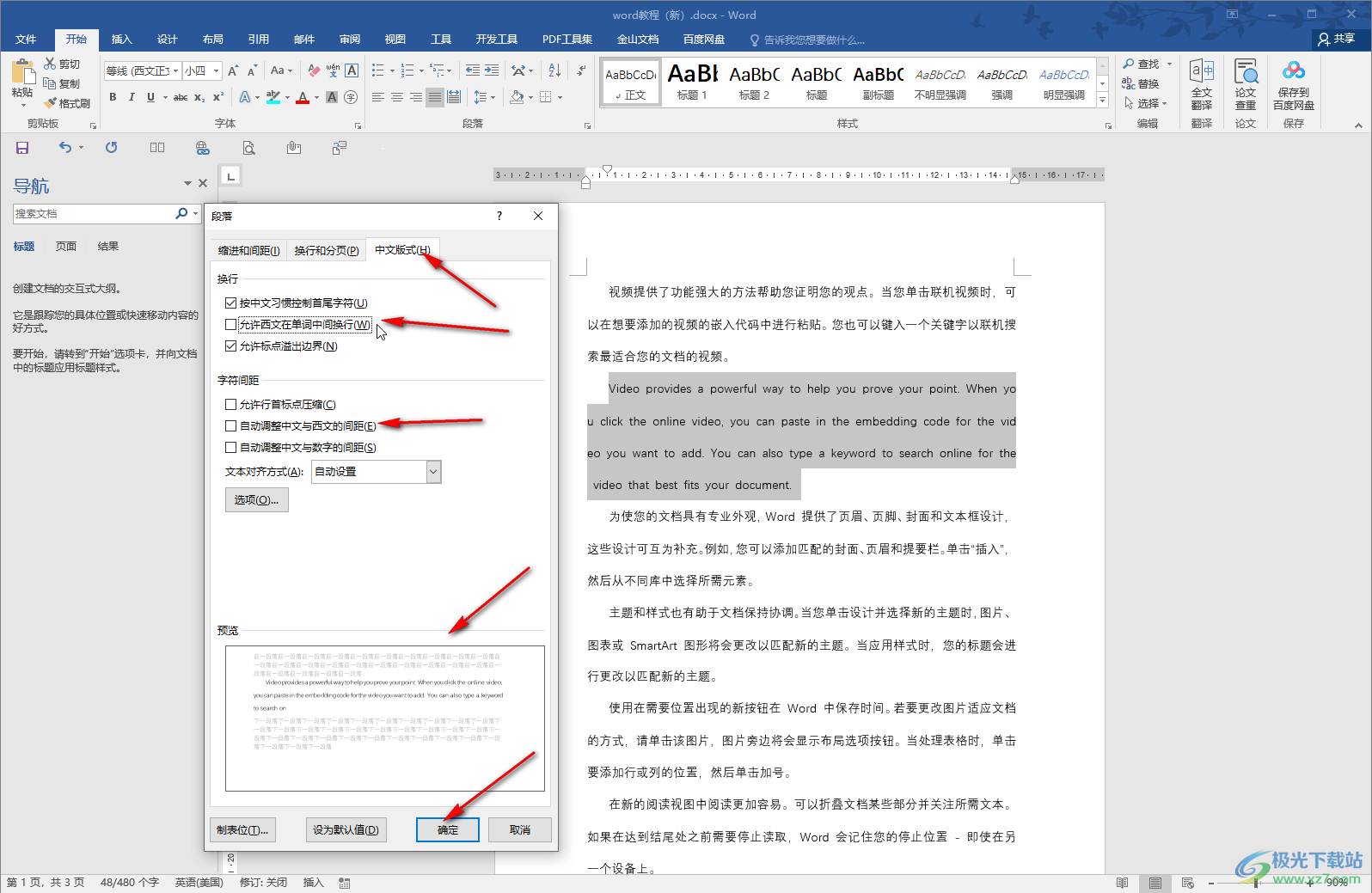Open the 布局 ribbon tab
Screen dimensions: 1372x893
point(213,40)
